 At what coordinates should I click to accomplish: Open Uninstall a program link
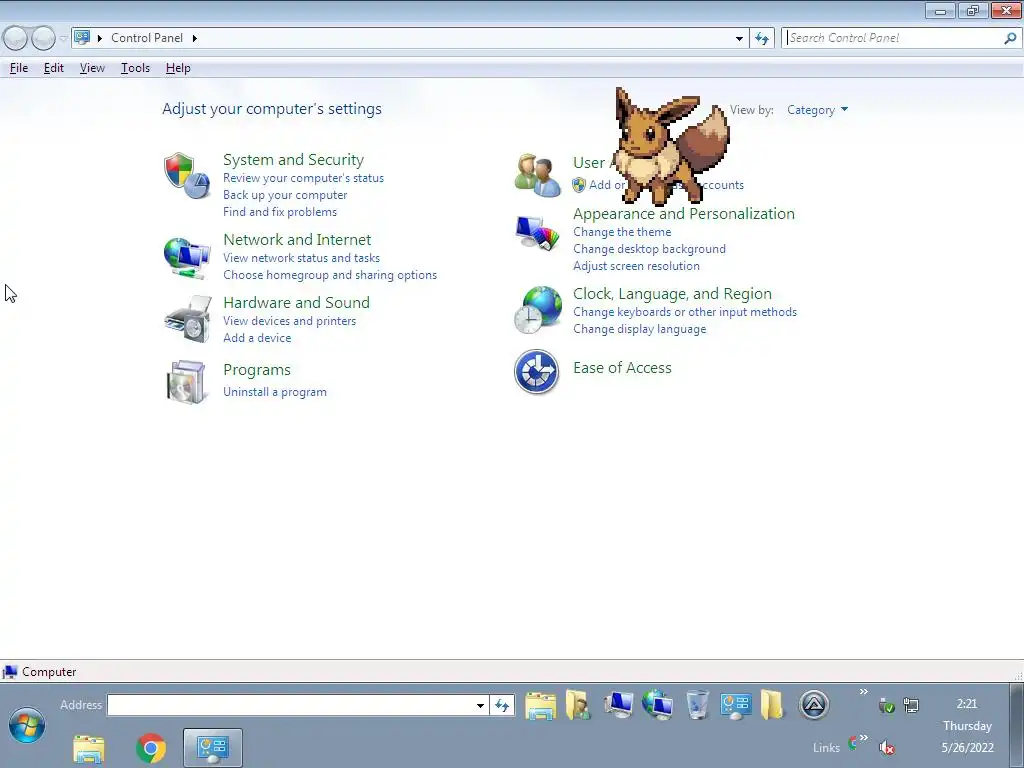275,392
